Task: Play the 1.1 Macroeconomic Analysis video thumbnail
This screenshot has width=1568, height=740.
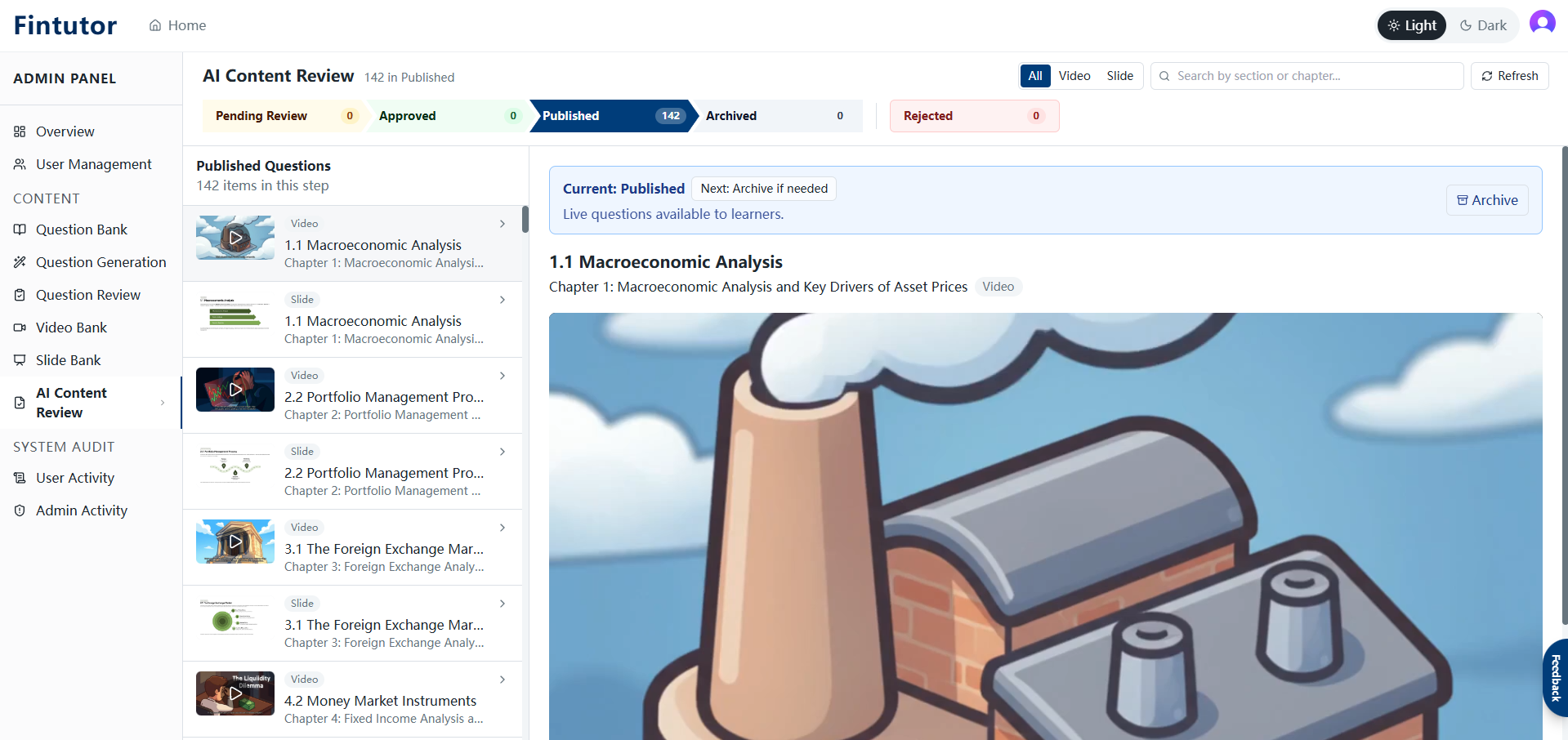Action: [235, 238]
